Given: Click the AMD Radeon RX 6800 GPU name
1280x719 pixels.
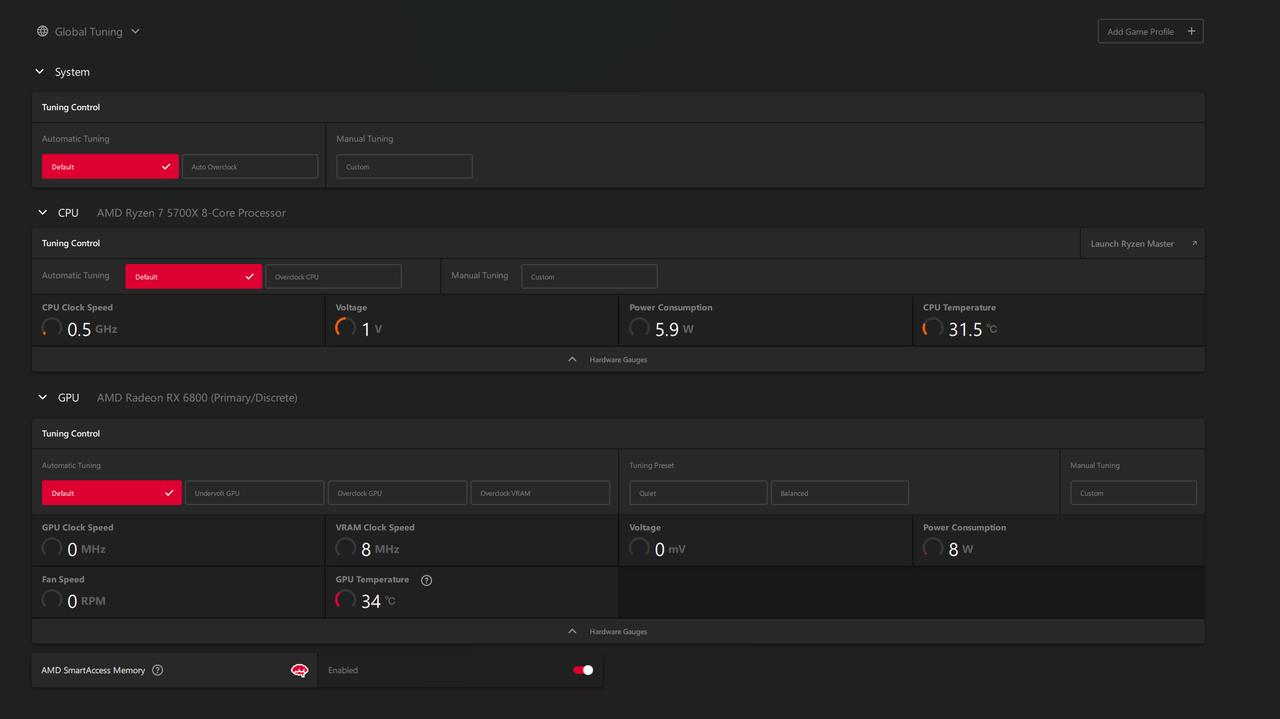Looking at the screenshot, I should 197,397.
